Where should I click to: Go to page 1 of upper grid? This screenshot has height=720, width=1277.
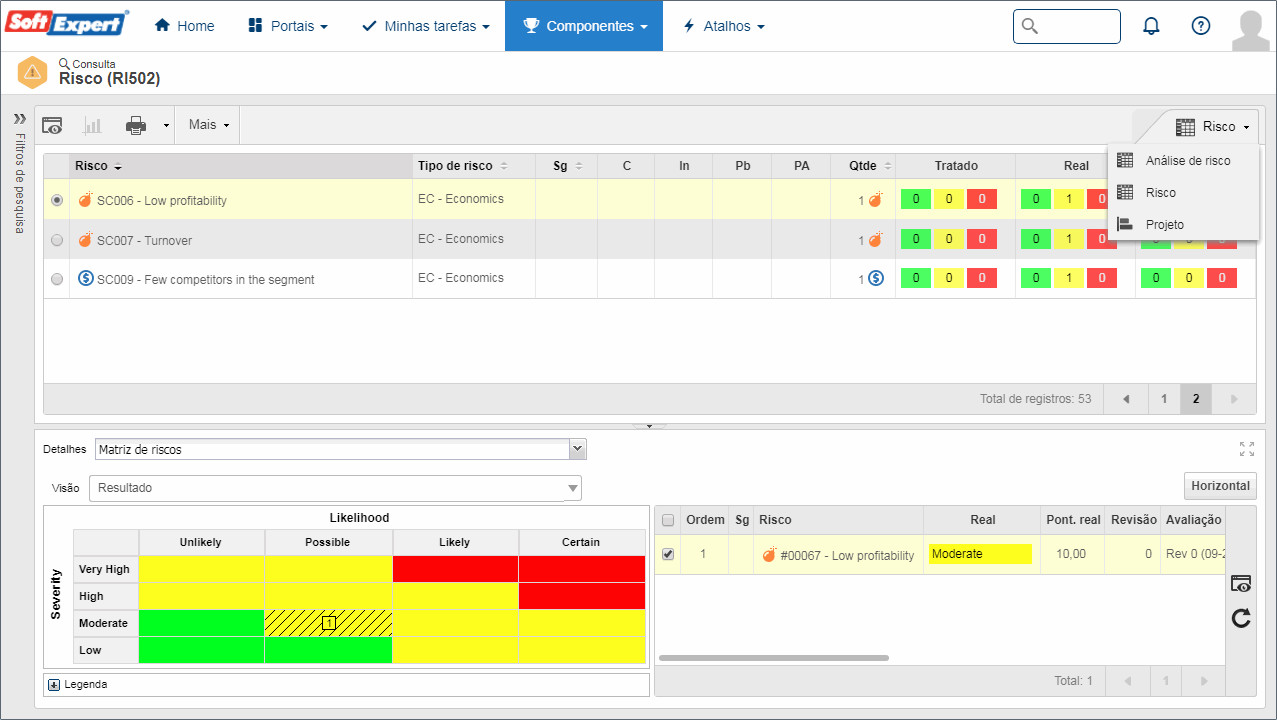(1163, 399)
